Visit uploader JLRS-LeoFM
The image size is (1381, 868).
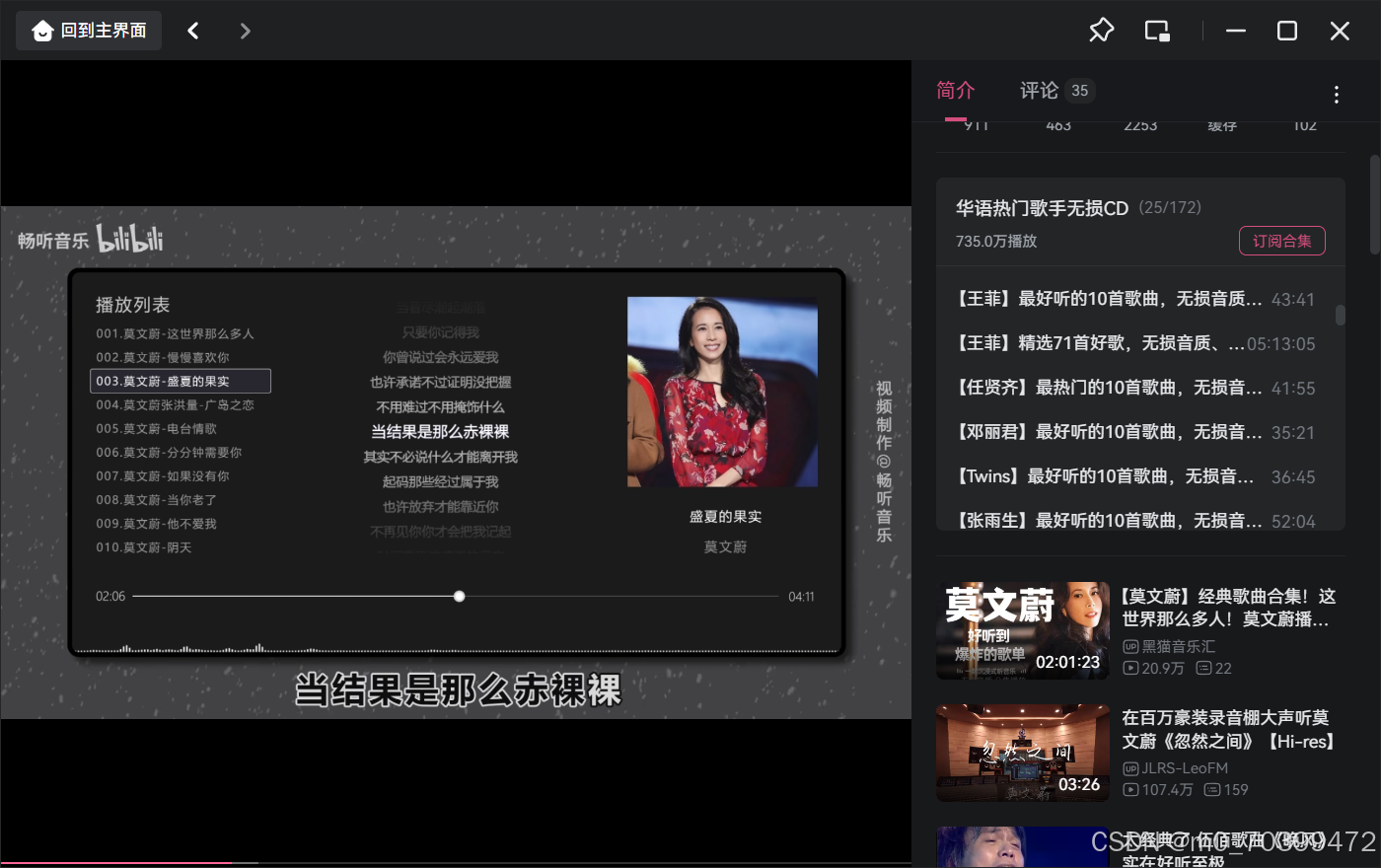coord(1185,767)
